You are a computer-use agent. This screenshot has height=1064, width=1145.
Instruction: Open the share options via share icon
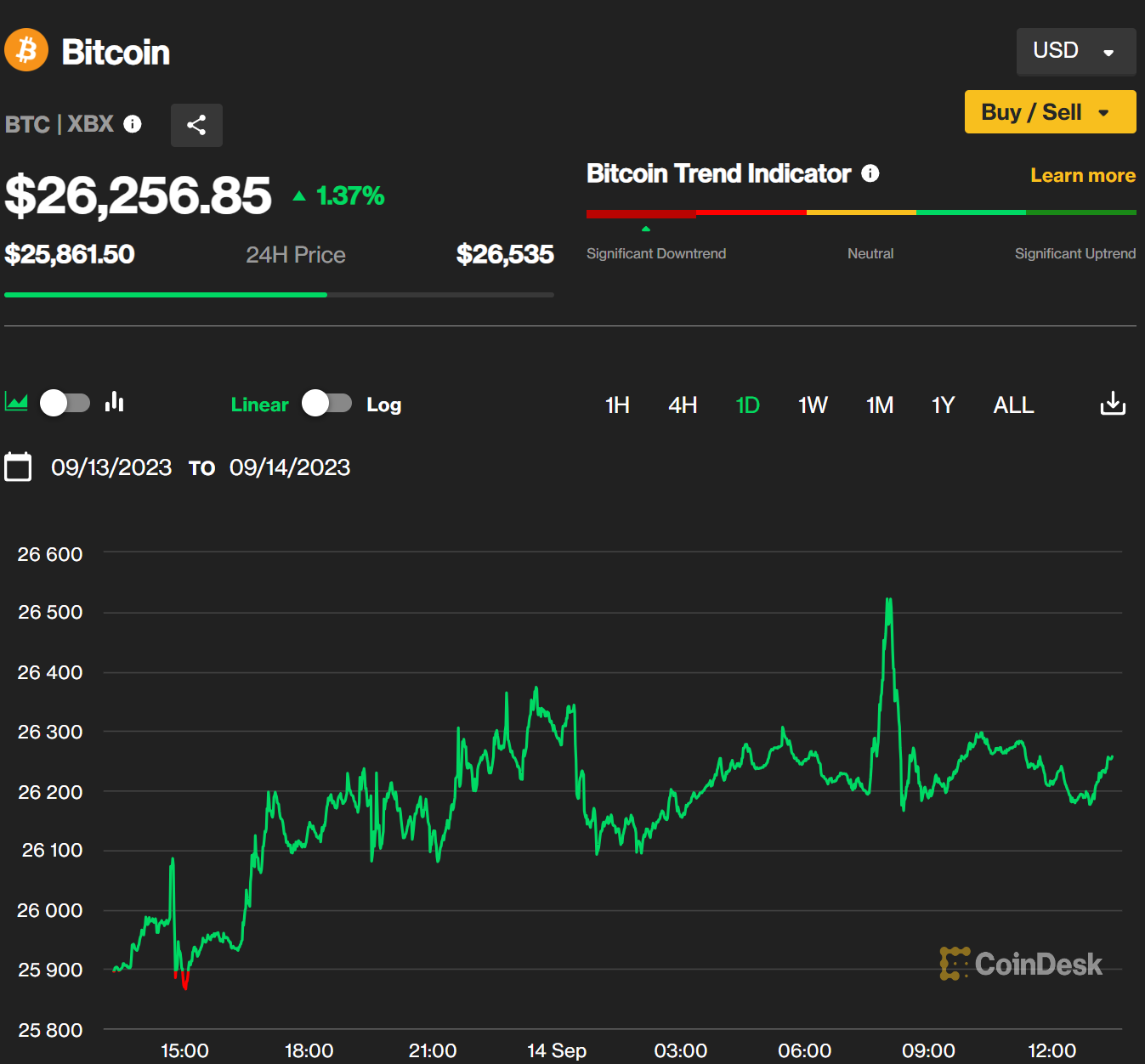click(196, 125)
